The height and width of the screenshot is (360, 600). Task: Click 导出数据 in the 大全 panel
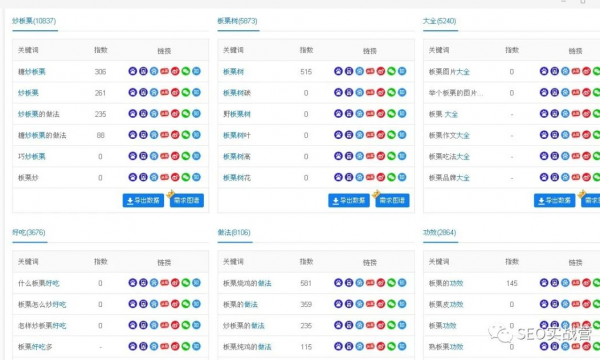pos(554,200)
